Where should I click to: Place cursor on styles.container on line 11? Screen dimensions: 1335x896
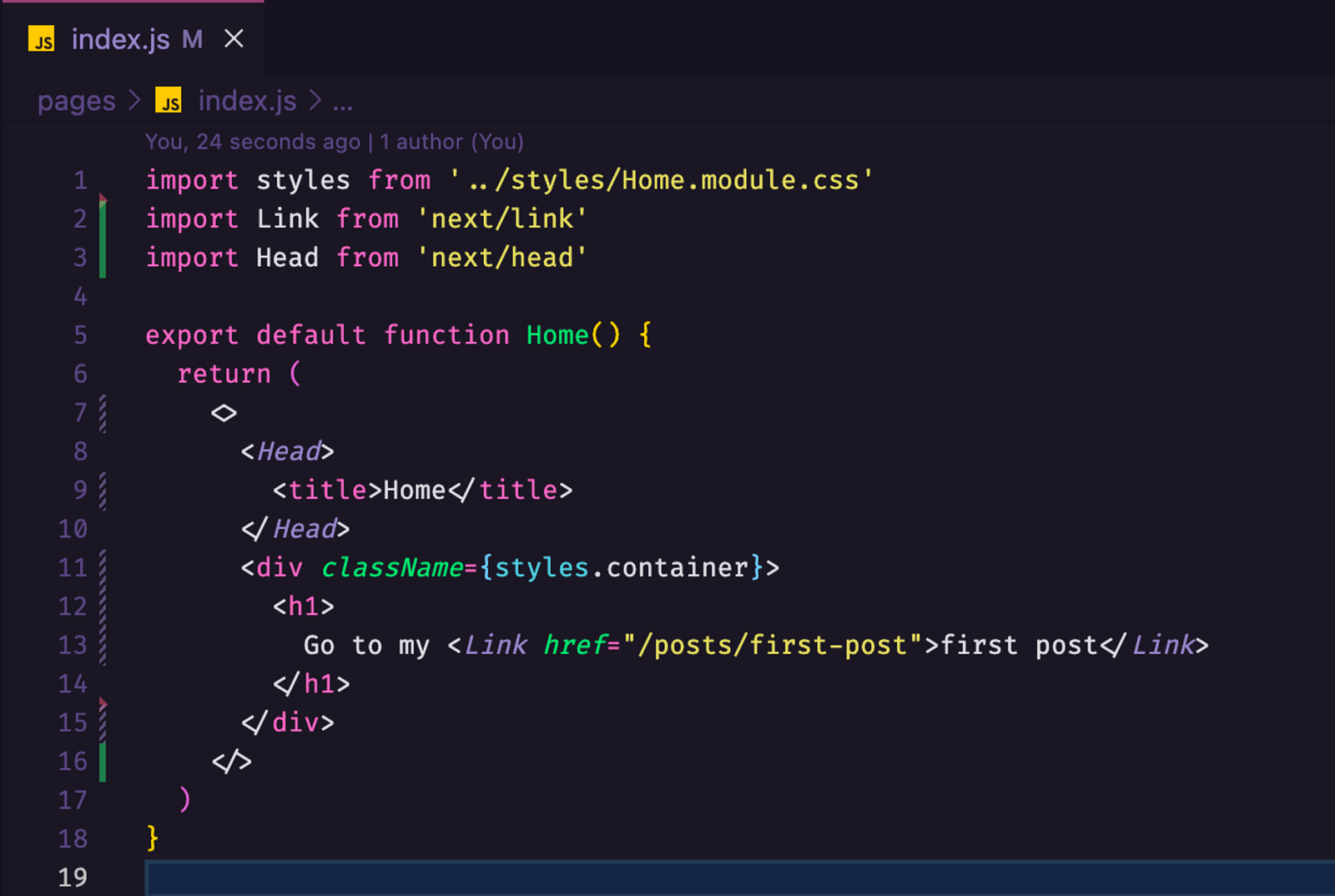[x=622, y=567]
